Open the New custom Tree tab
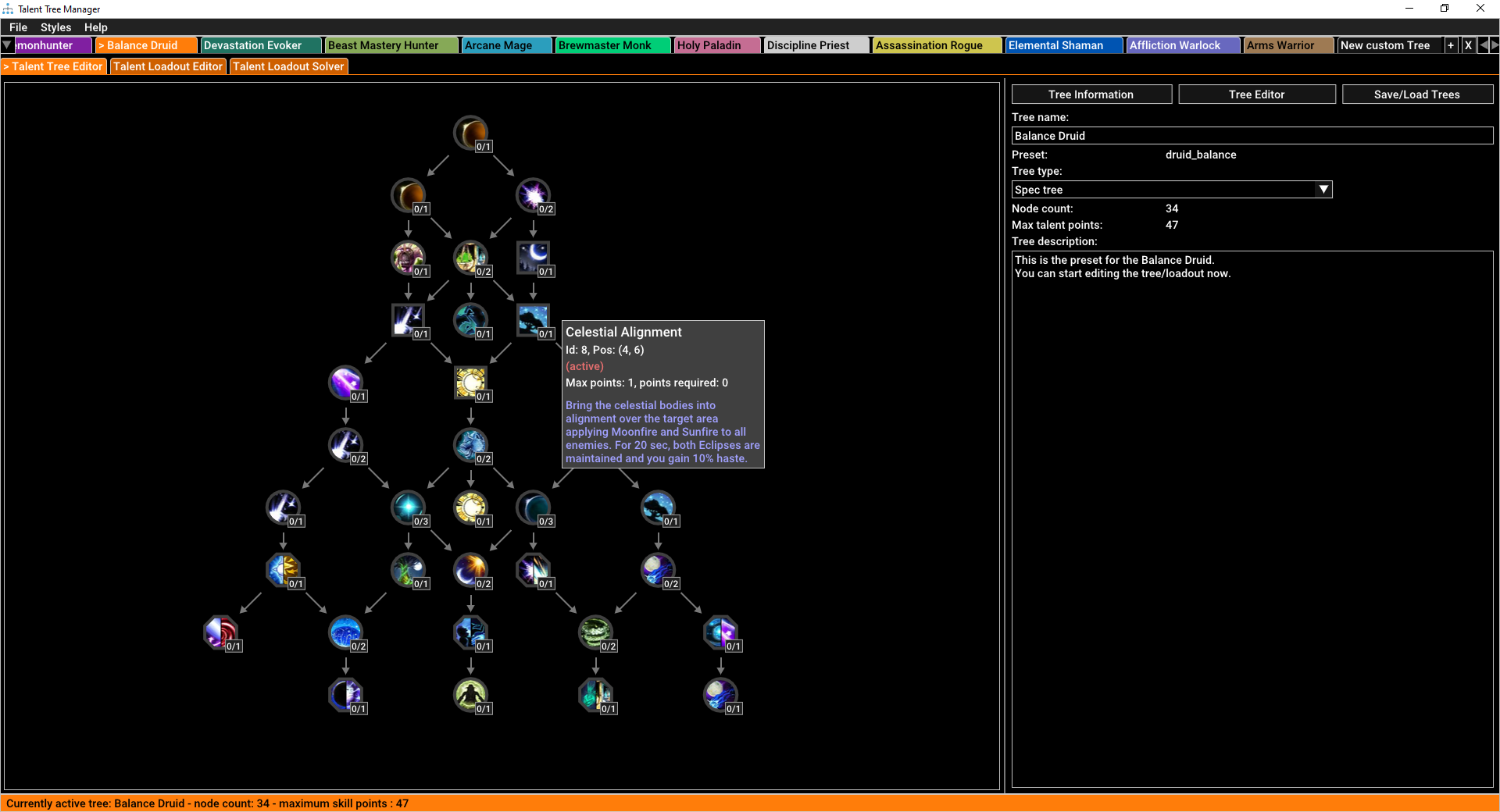This screenshot has height=812, width=1500. (x=1389, y=45)
